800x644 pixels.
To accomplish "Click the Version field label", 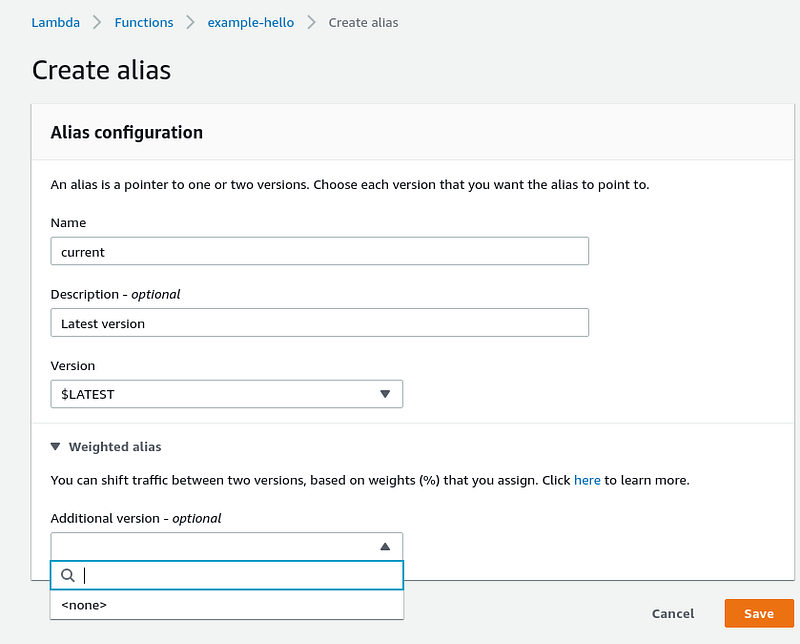I will point(72,366).
